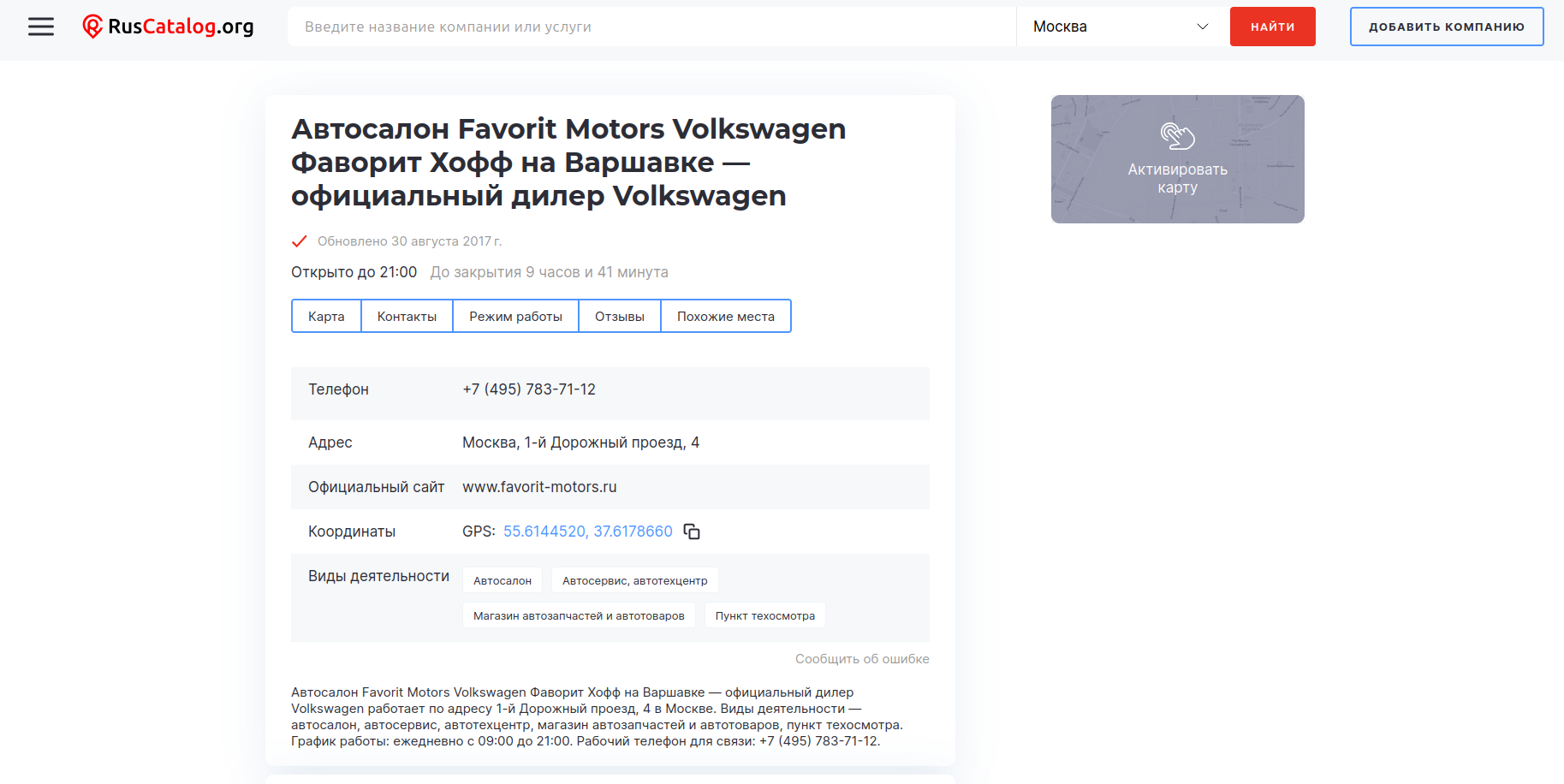This screenshot has height=784, width=1564.
Task: Go to the Похожие места tab
Action: click(x=726, y=316)
